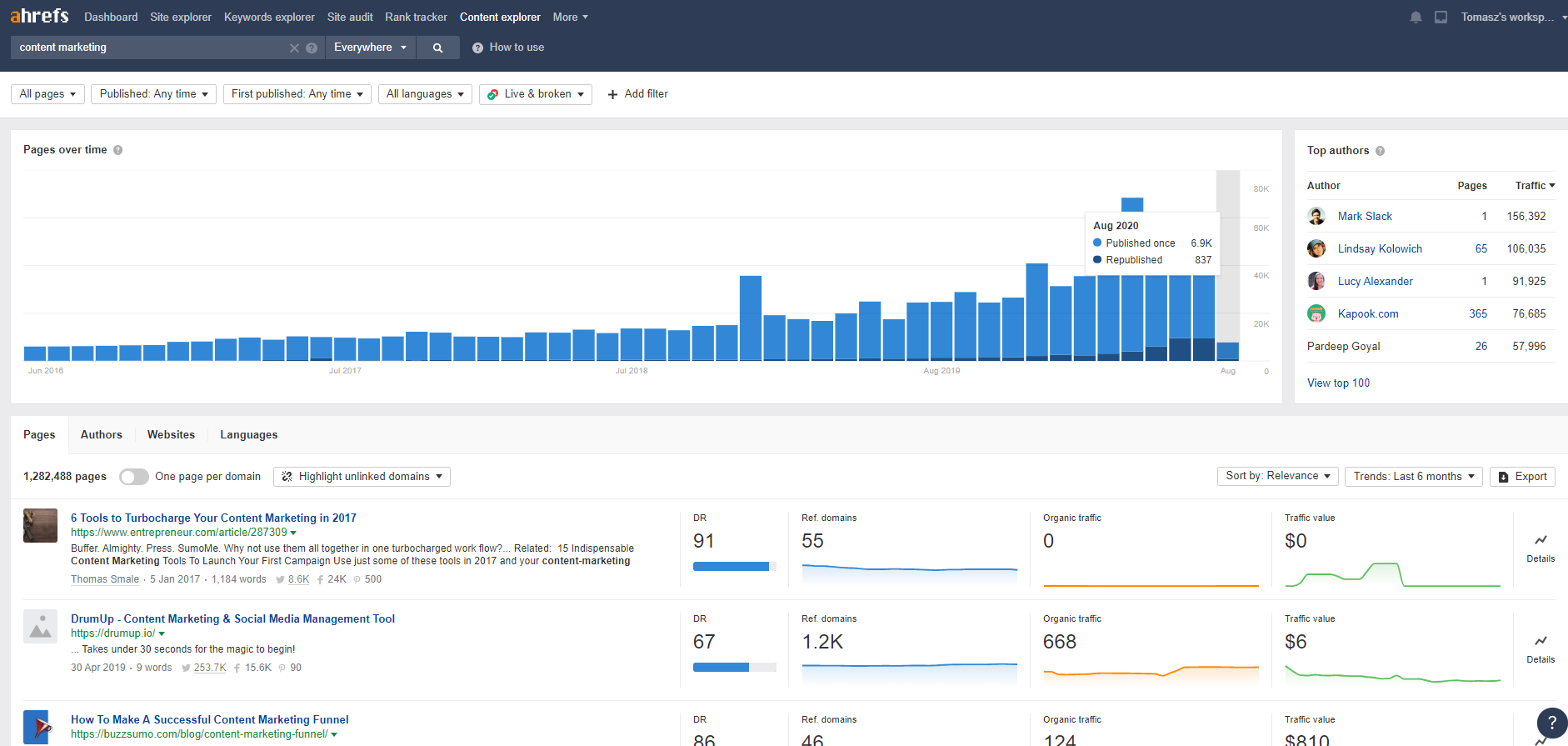Click Top authors help icon

(1380, 151)
